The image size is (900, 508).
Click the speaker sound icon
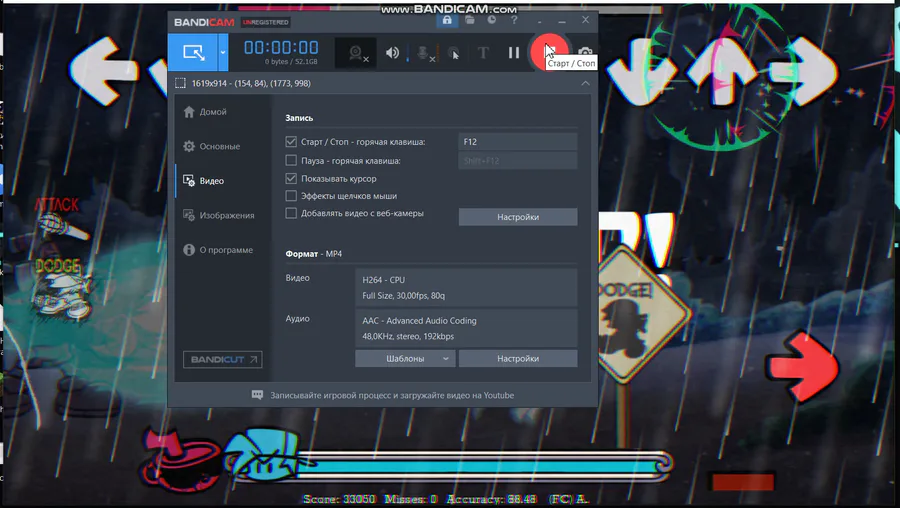[x=393, y=53]
